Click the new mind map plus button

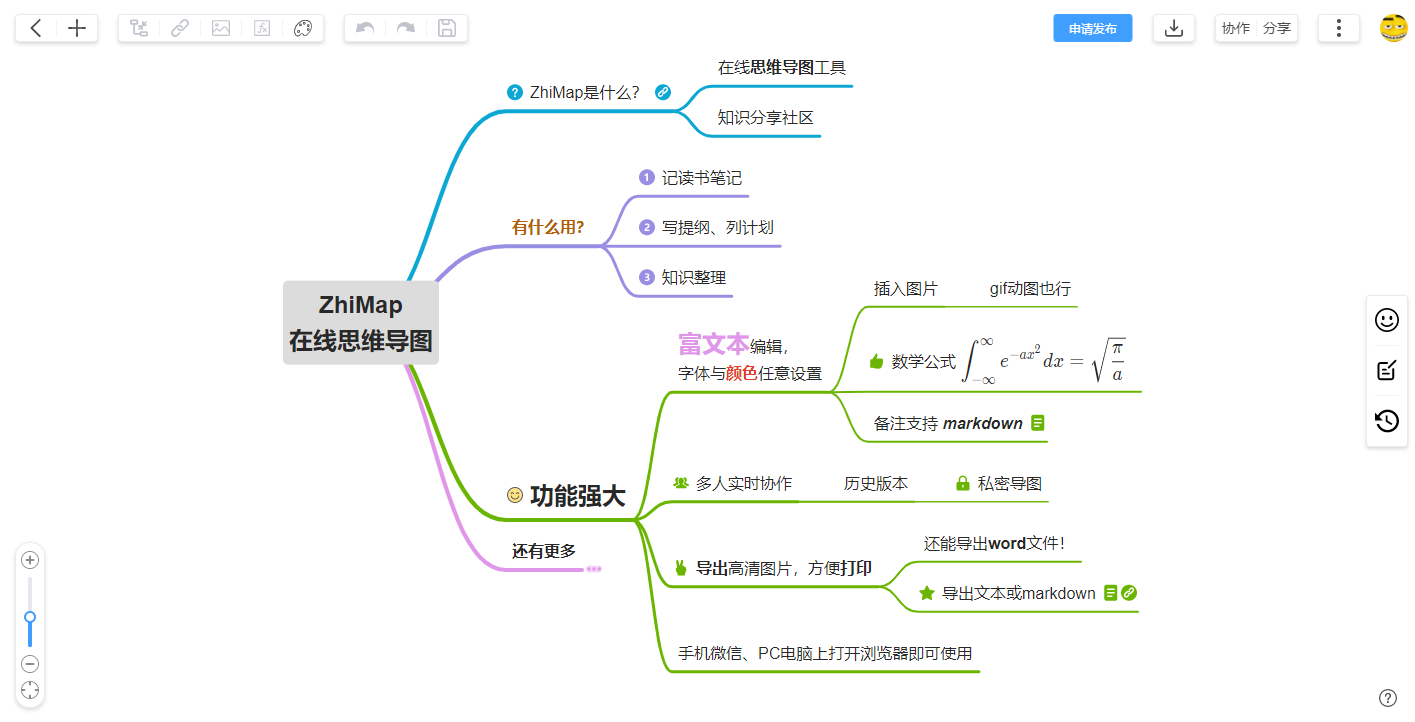(x=77, y=28)
